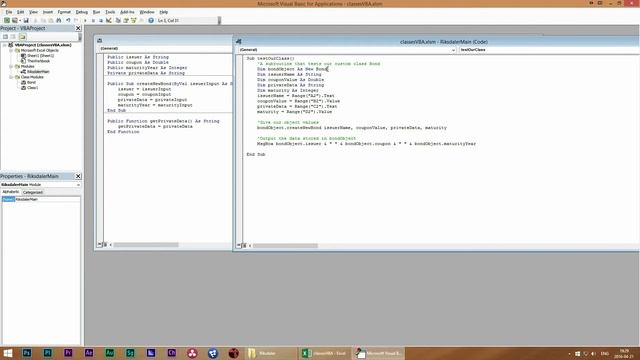The width and height of the screenshot is (640, 360).
Task: Open After Effects from the taskbar
Action: [89, 353]
